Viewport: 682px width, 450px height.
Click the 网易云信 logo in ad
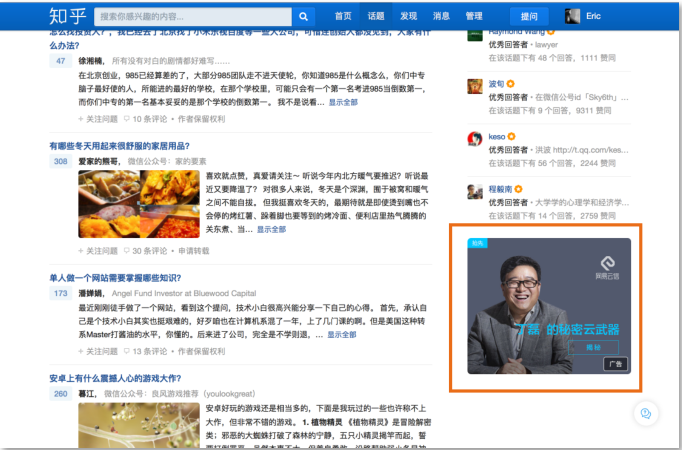coord(607,267)
